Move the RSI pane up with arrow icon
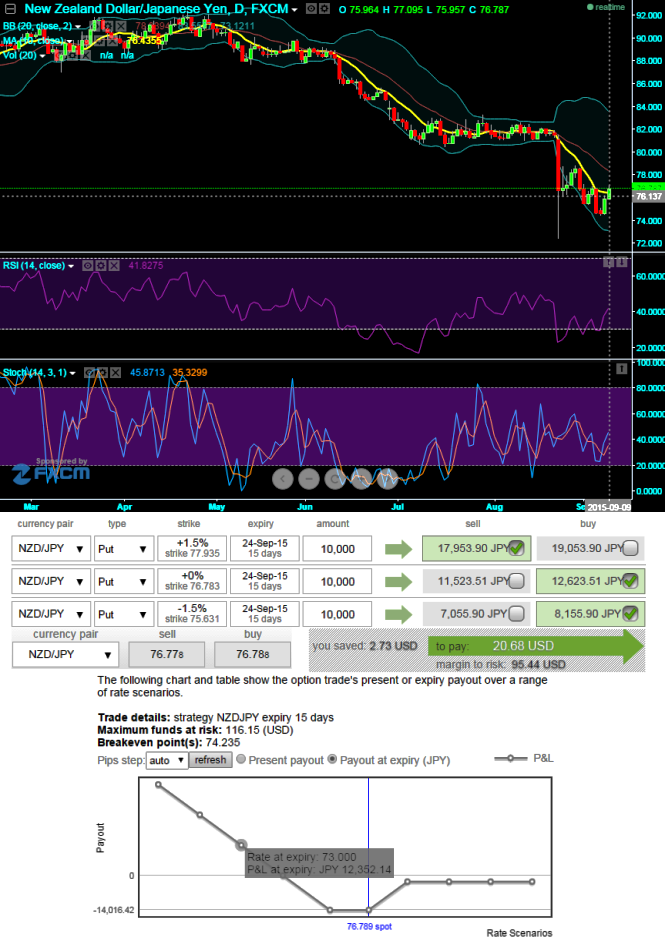665x939 pixels. click(x=608, y=262)
